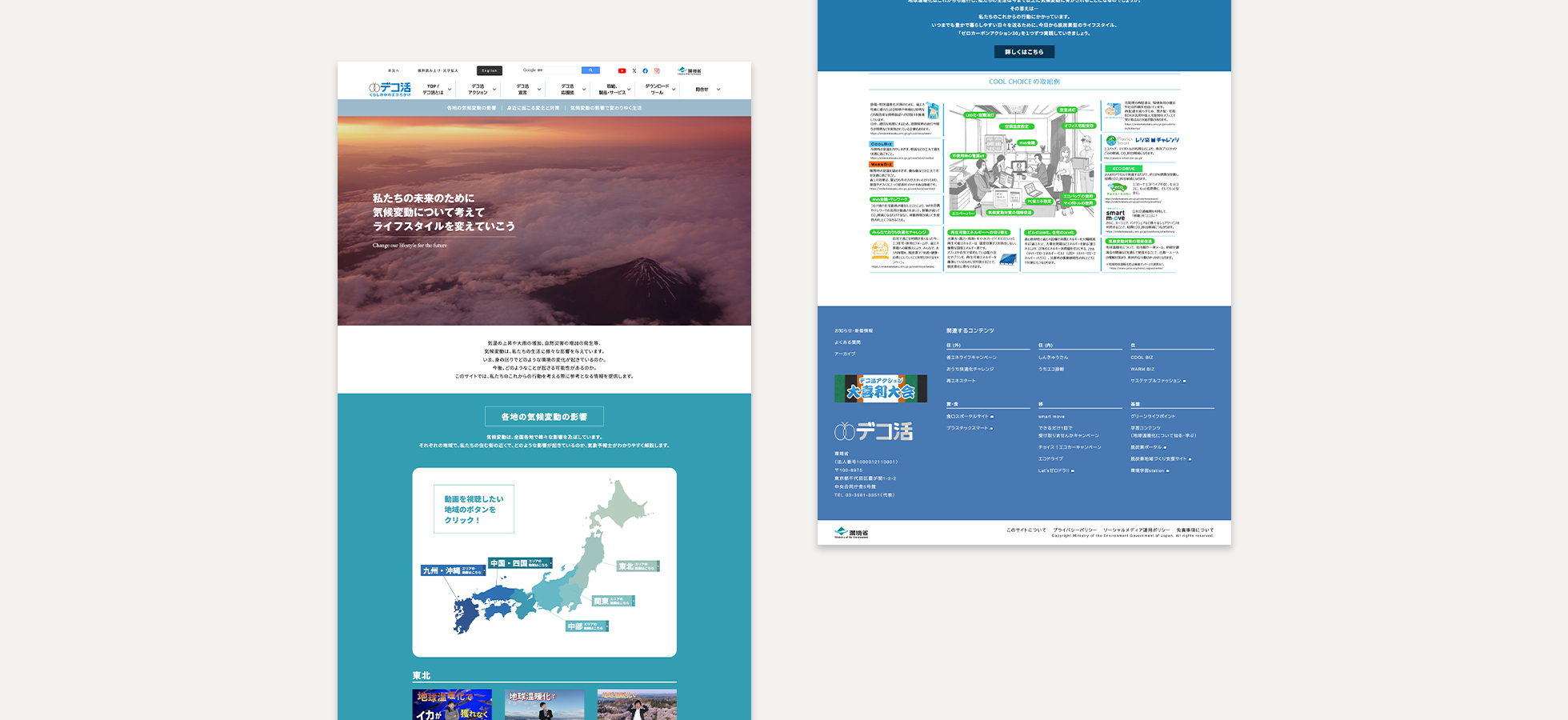Image resolution: width=1568 pixels, height=720 pixels.
Task: Expand the 問合せ menu chevron
Action: click(x=718, y=90)
